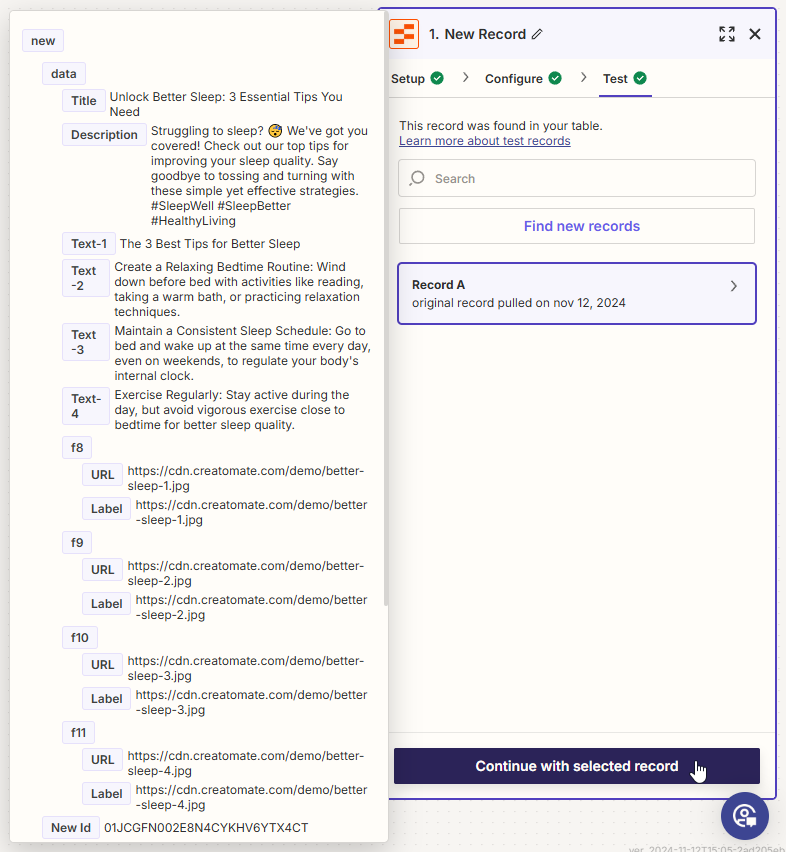The height and width of the screenshot is (852, 786).
Task: Open Learn more about test records link
Action: tap(484, 141)
